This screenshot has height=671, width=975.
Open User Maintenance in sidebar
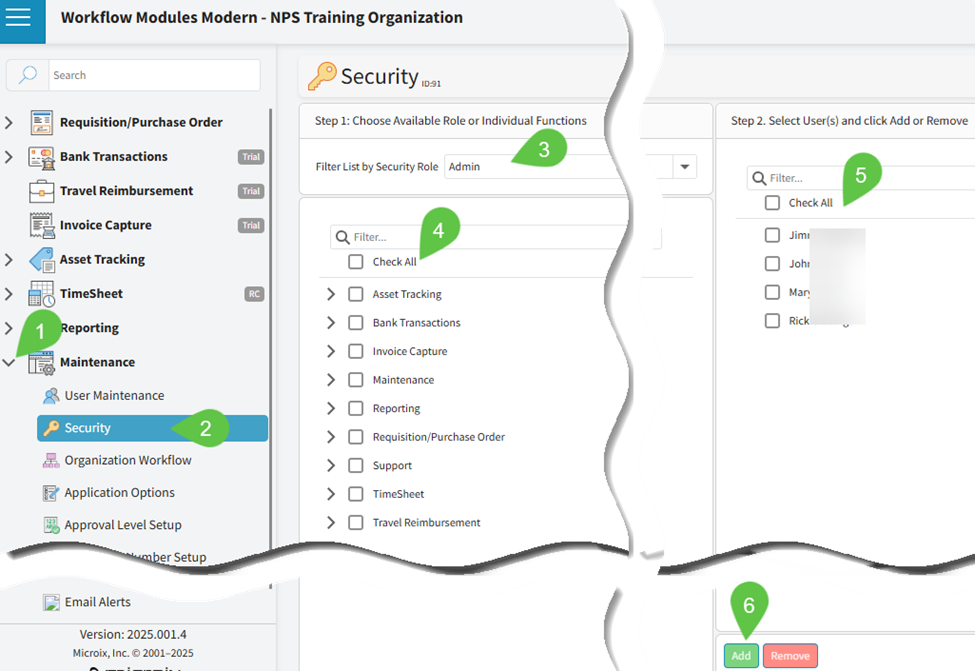point(114,396)
